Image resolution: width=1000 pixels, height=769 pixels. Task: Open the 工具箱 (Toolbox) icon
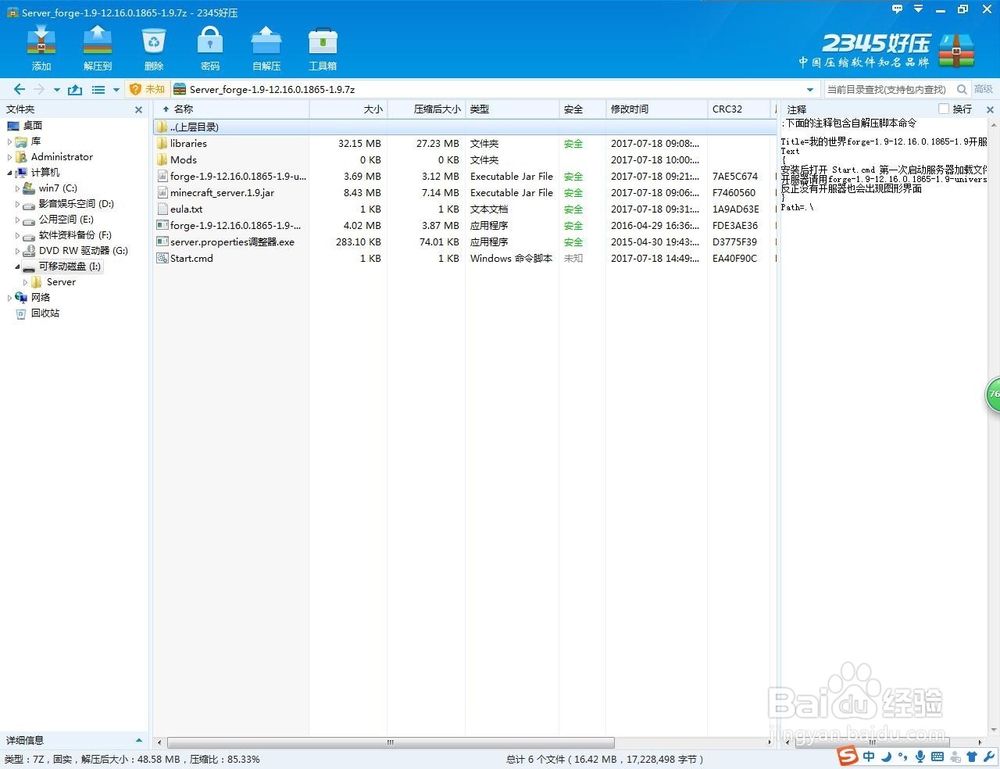point(323,48)
